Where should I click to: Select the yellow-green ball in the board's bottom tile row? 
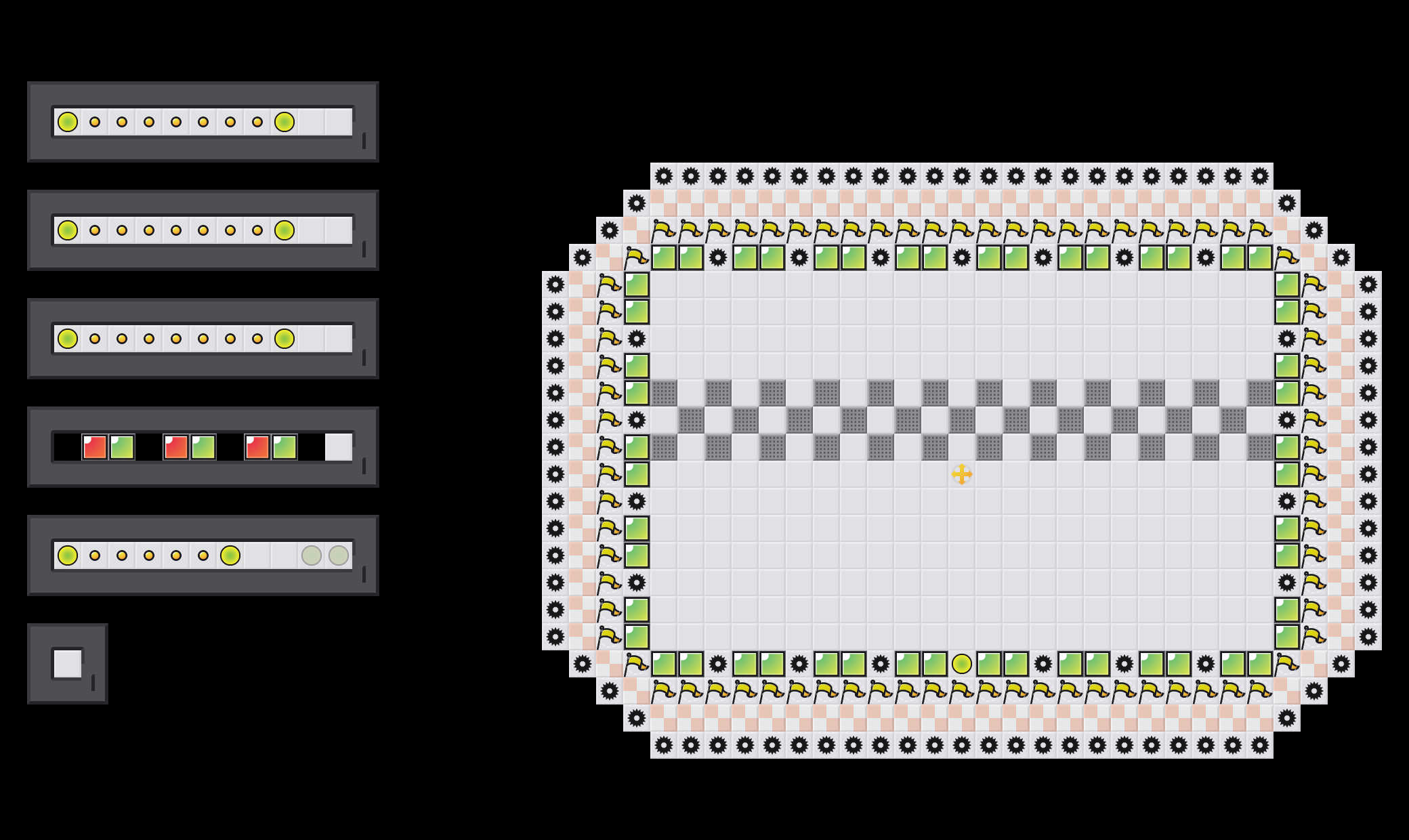tap(962, 664)
